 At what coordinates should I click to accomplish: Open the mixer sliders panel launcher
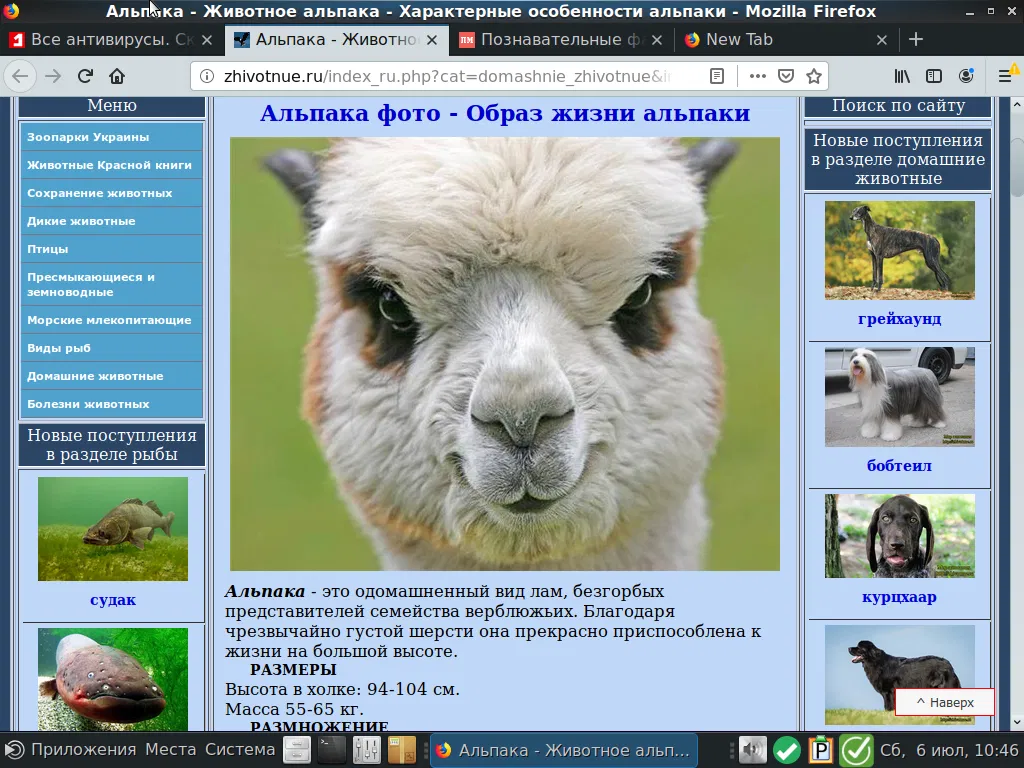coord(366,750)
